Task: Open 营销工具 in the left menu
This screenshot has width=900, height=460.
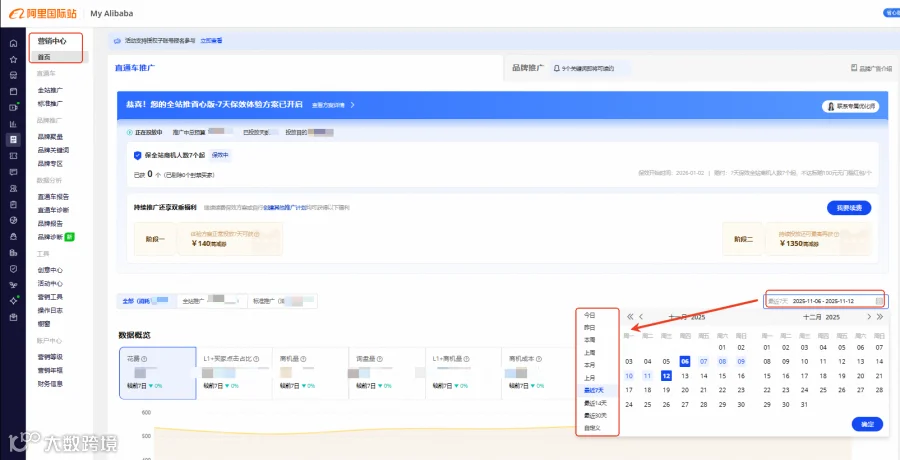Action: 50,297
